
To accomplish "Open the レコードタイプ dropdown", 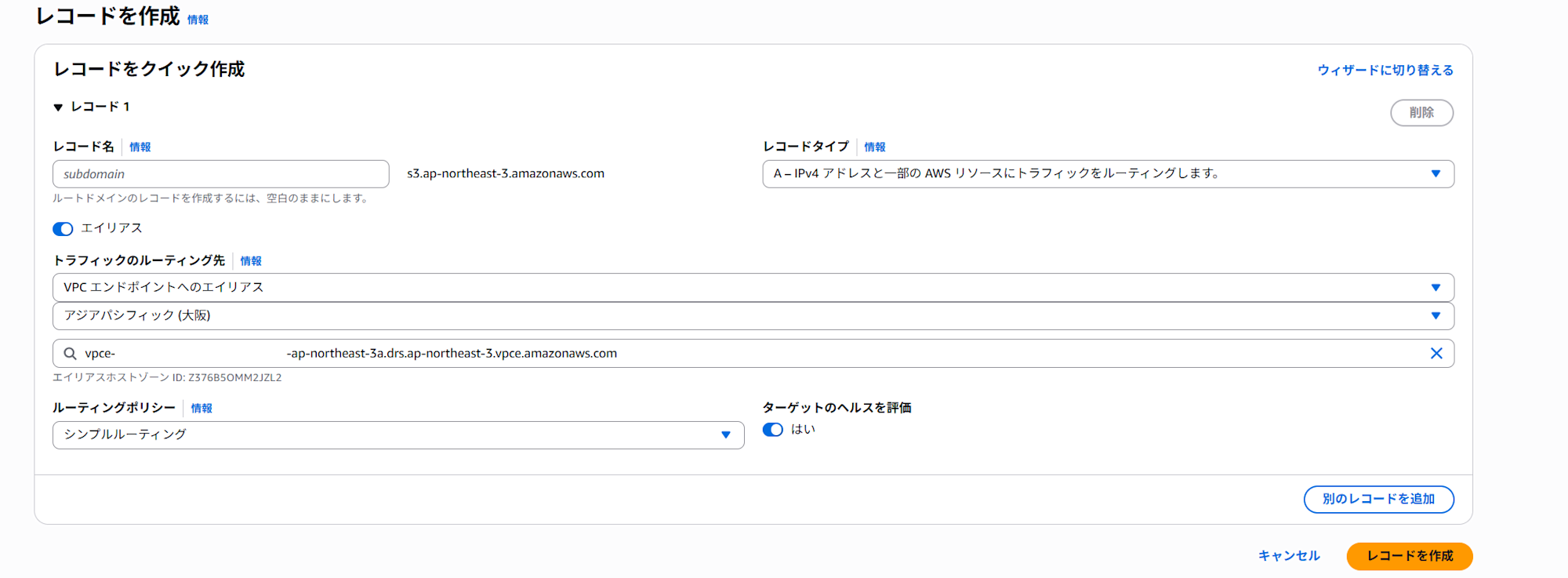I will (x=1108, y=174).
